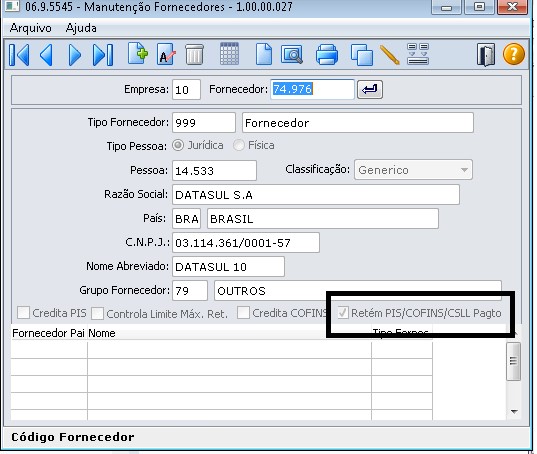Click the Pessoa field 14.533
The image size is (537, 454).
click(214, 171)
